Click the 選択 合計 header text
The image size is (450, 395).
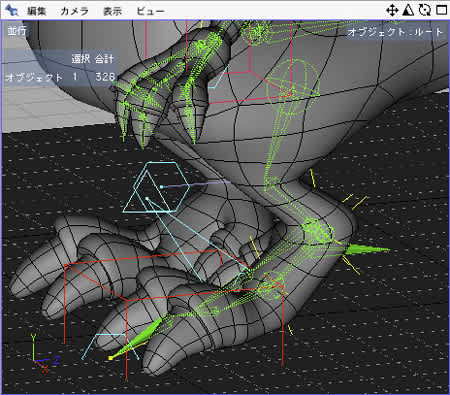tap(93, 59)
